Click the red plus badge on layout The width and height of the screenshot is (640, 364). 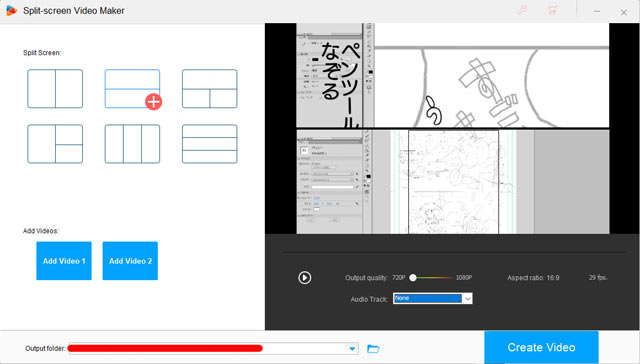153,102
